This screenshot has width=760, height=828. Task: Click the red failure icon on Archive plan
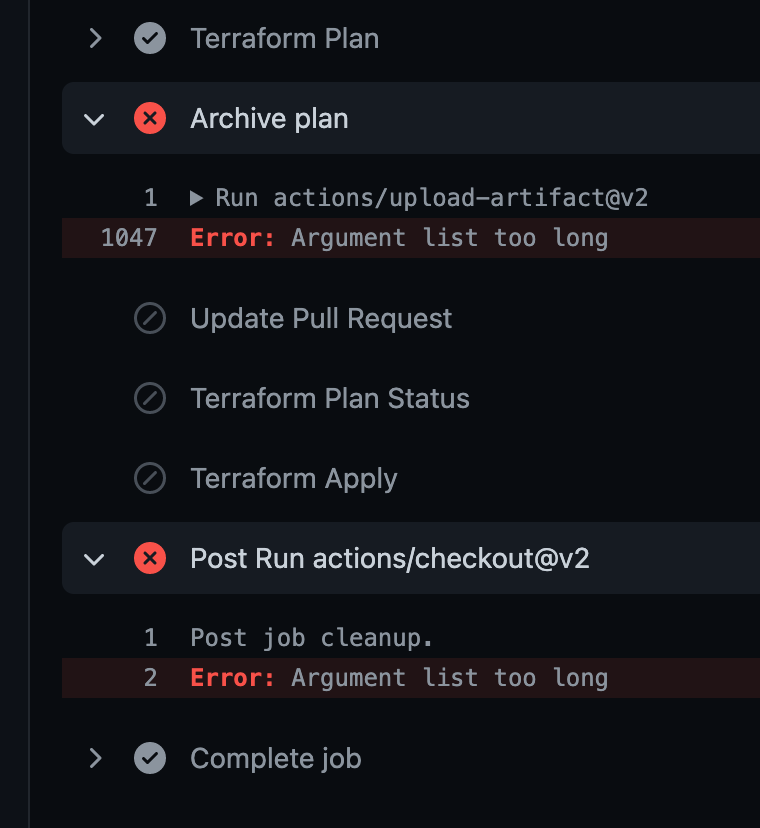click(x=150, y=118)
